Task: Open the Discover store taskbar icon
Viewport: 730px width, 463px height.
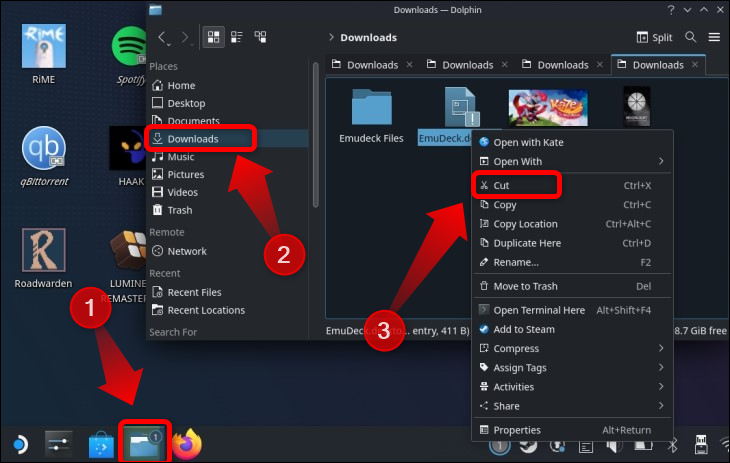Action: point(103,443)
